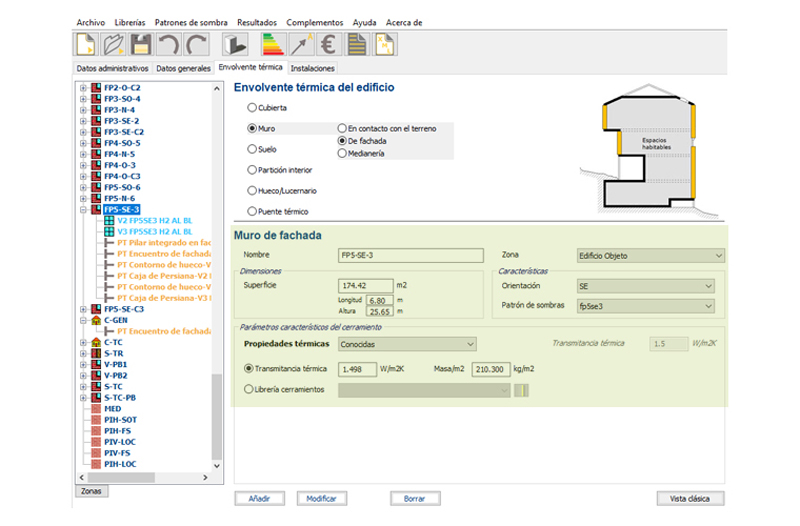This screenshot has height=526, width=800.
Task: Open the 3D building block tool
Action: (x=235, y=44)
